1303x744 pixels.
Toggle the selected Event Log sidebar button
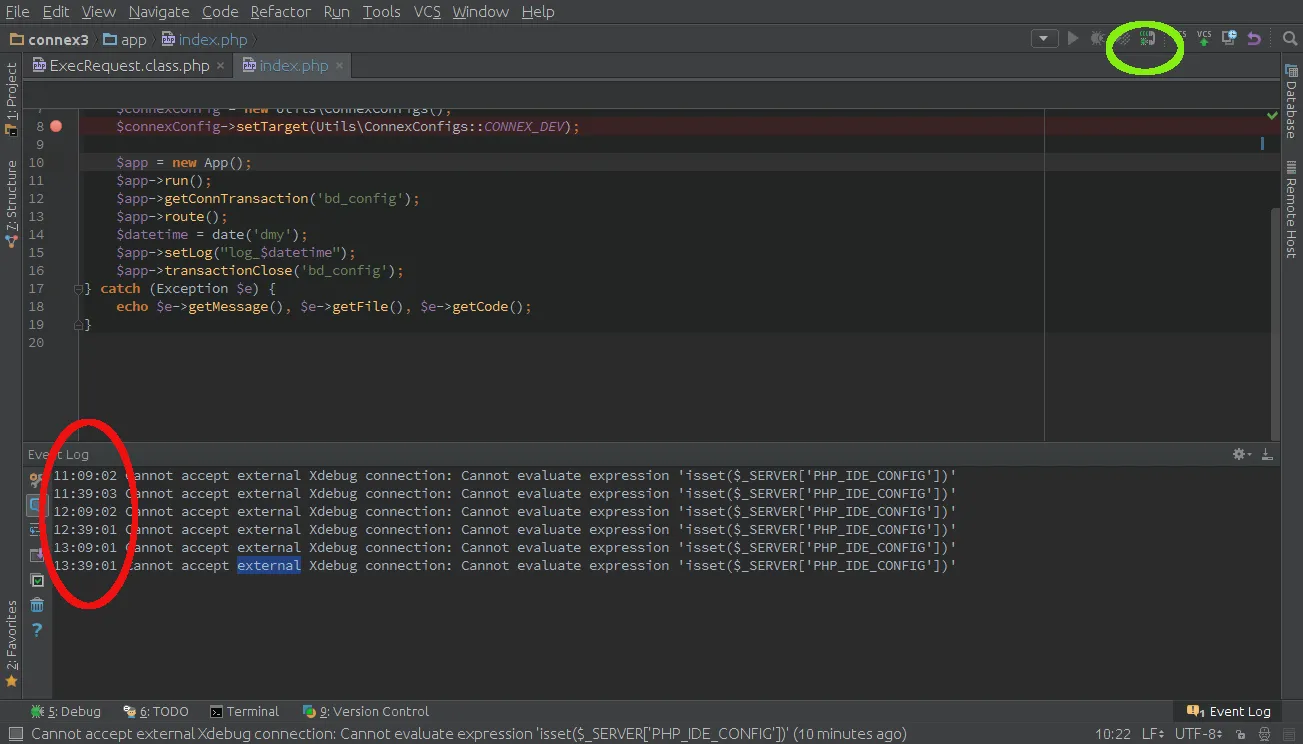pyautogui.click(x=37, y=505)
